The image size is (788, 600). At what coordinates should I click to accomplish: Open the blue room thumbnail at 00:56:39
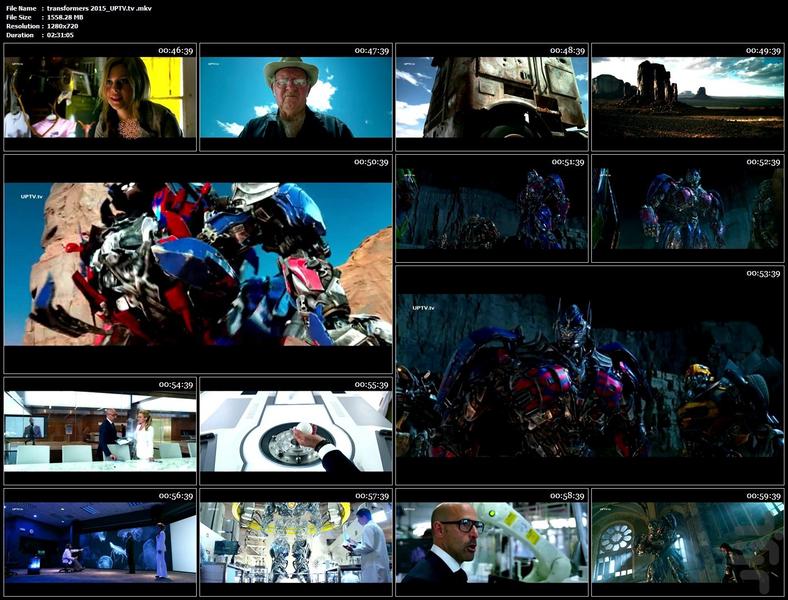pyautogui.click(x=100, y=542)
